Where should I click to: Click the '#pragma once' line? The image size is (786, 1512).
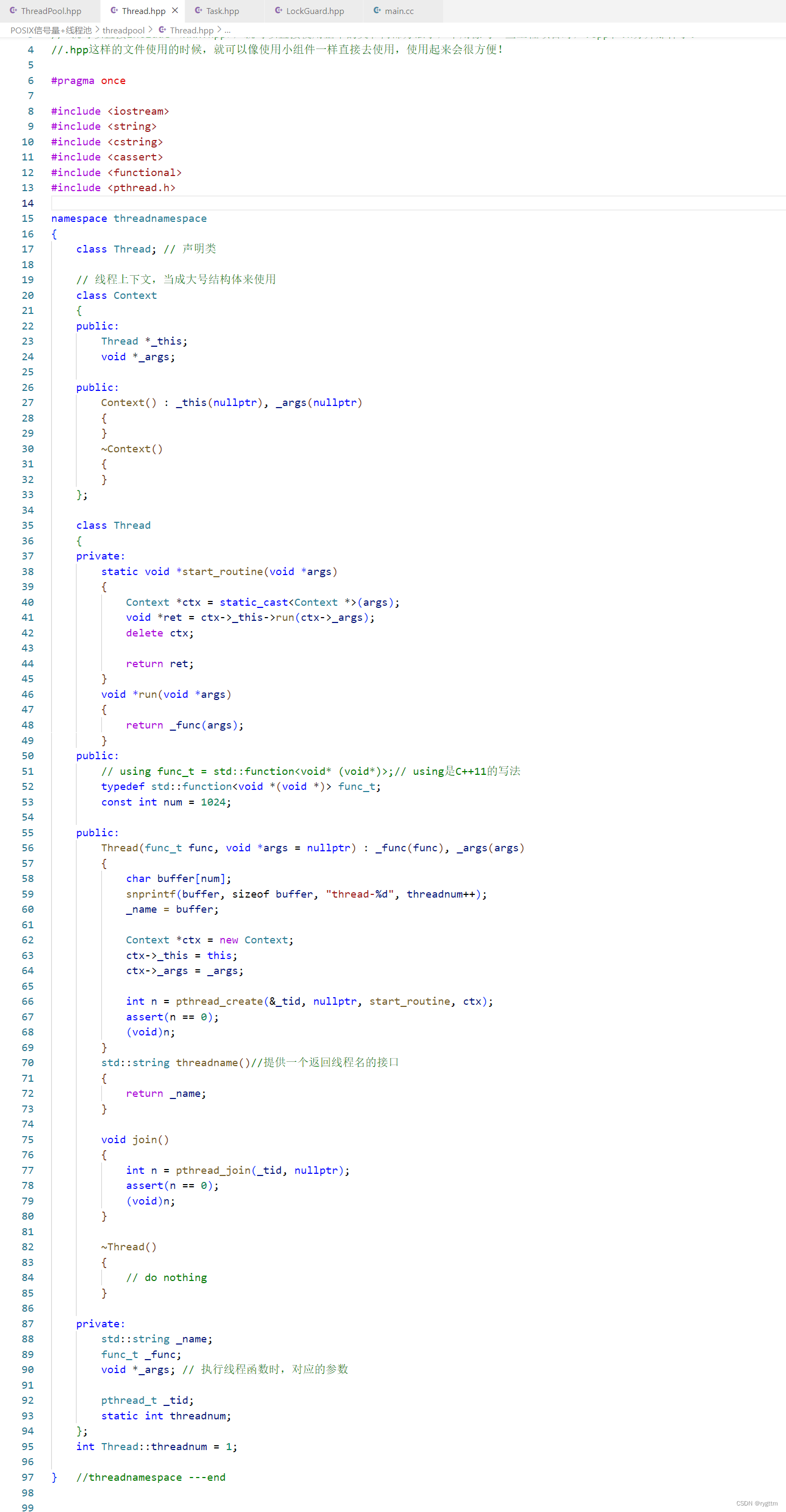88,80
